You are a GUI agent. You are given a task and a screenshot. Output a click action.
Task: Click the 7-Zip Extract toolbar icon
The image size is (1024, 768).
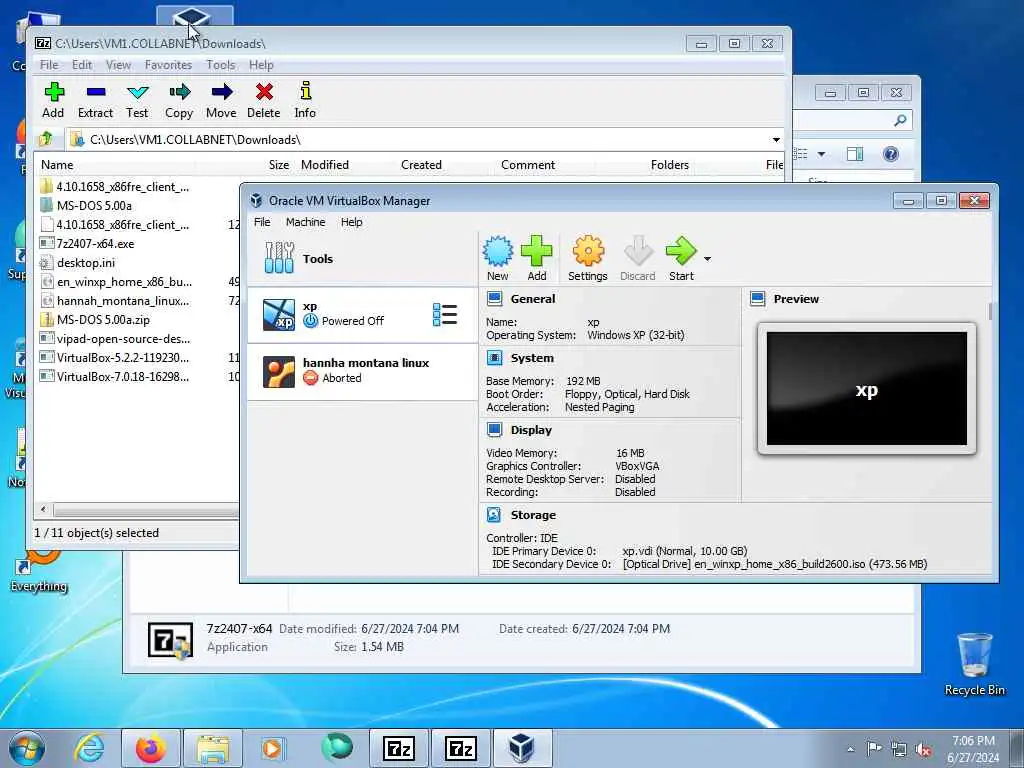[95, 99]
